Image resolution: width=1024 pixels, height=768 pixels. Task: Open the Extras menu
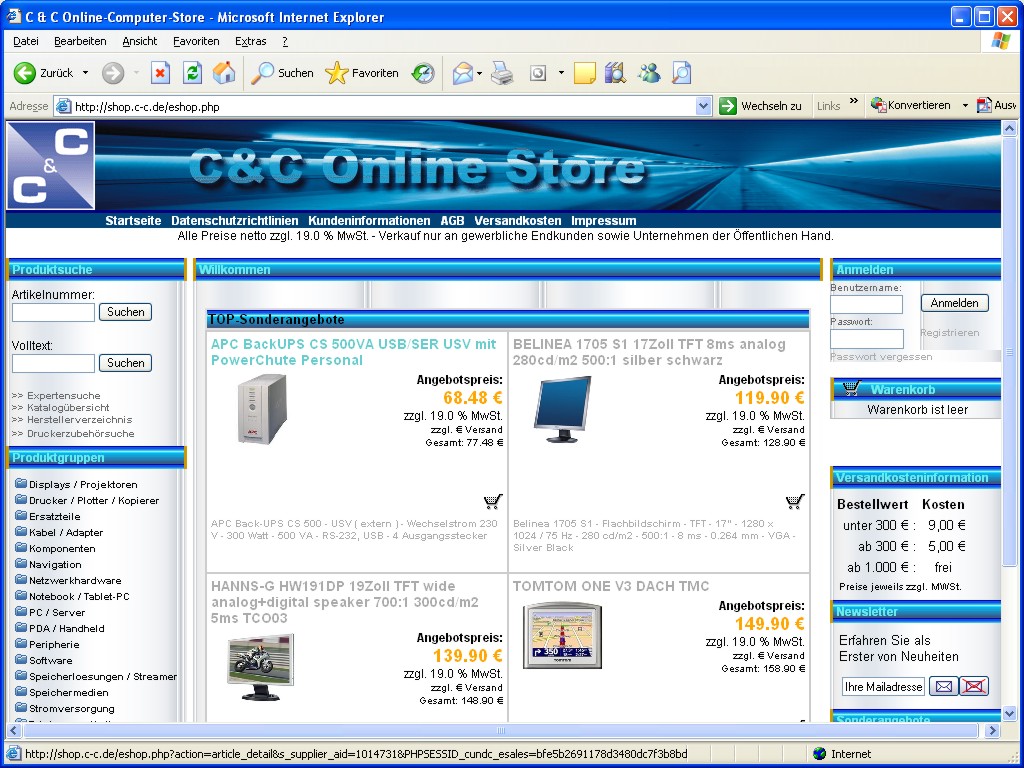click(251, 41)
